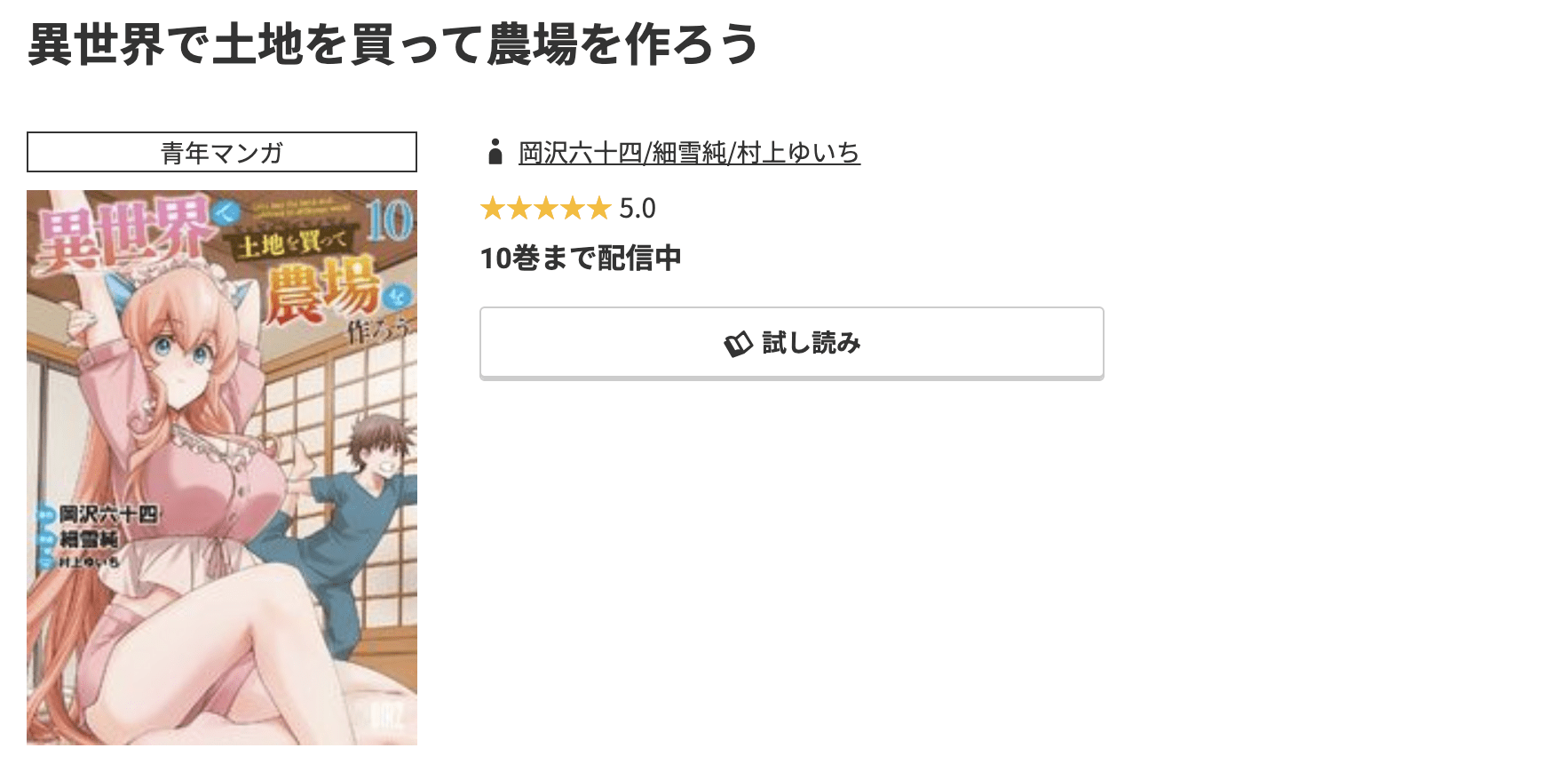Select the first star of the rating
The width and height of the screenshot is (1568, 780).
(x=494, y=208)
